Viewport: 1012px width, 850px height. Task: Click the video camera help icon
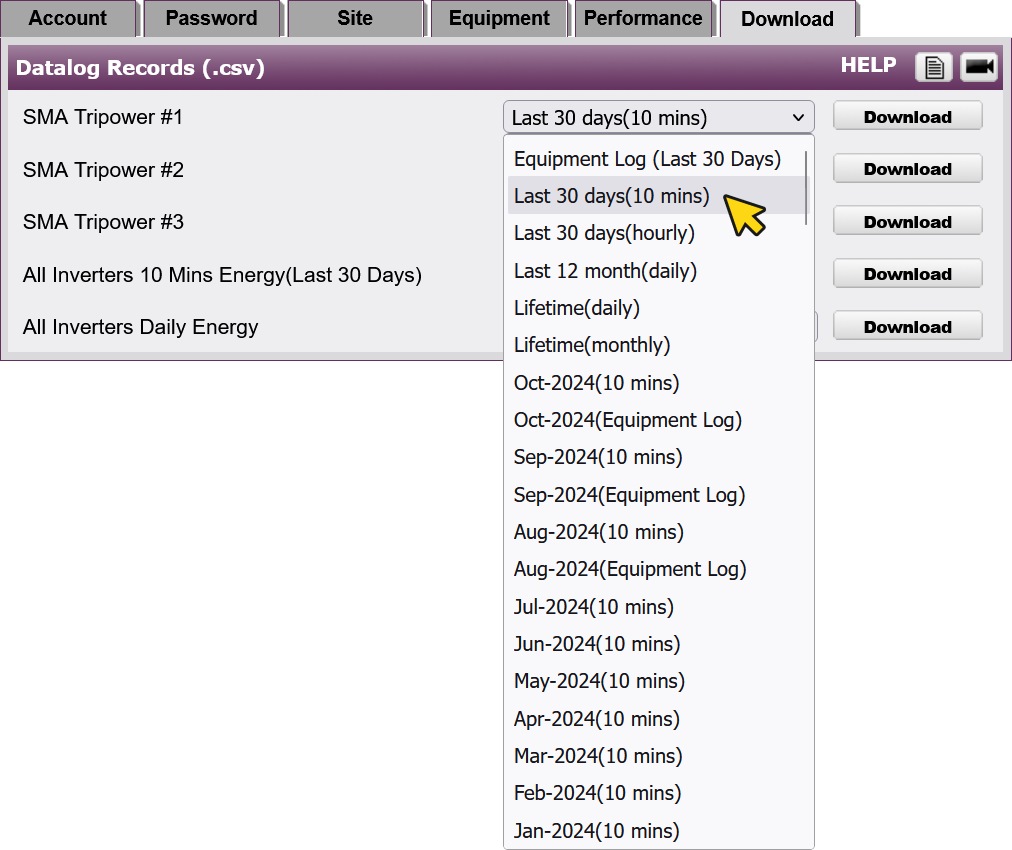[979, 67]
